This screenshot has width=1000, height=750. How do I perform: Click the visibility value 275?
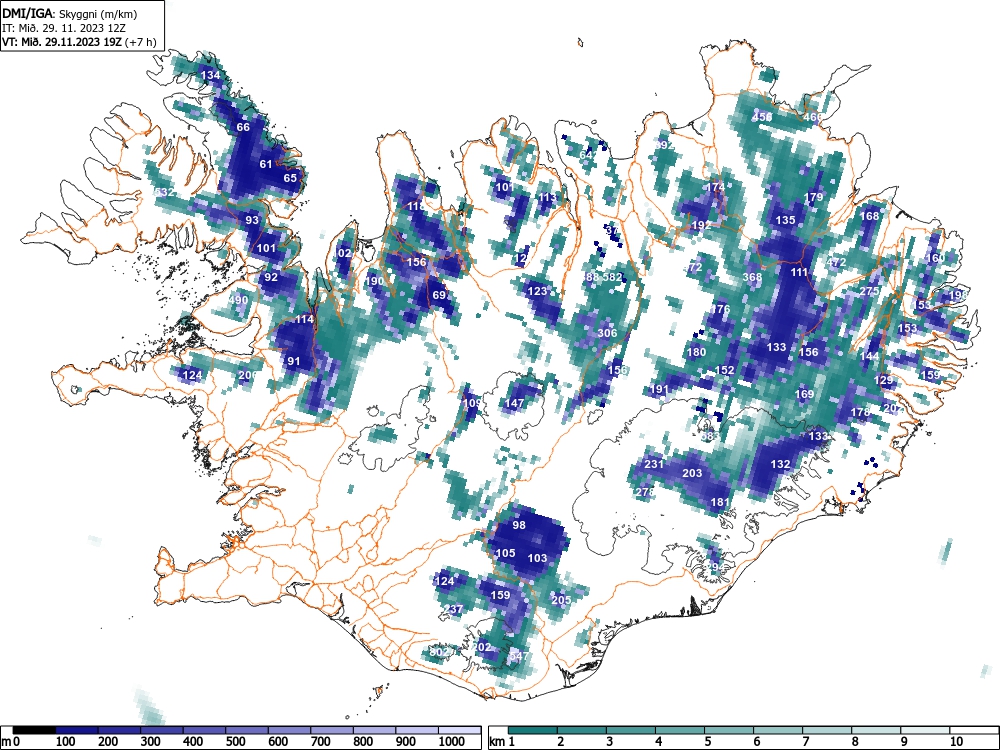869,291
